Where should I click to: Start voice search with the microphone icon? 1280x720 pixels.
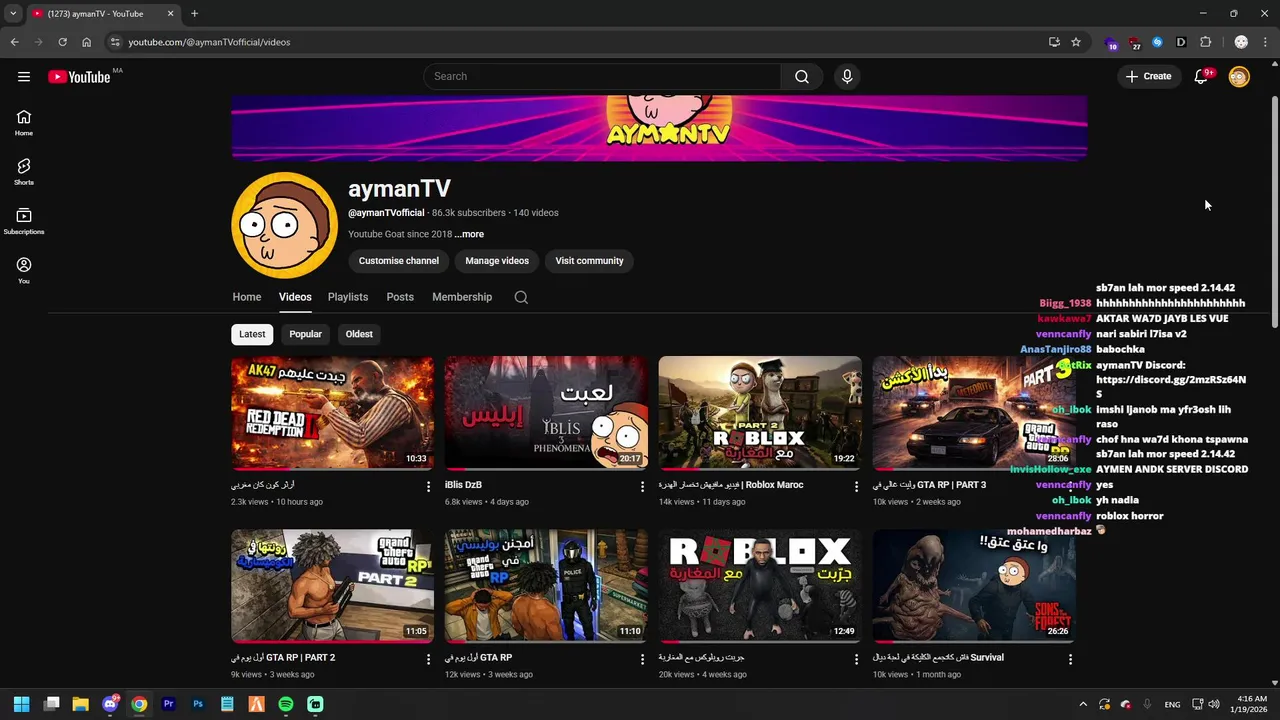coord(847,76)
